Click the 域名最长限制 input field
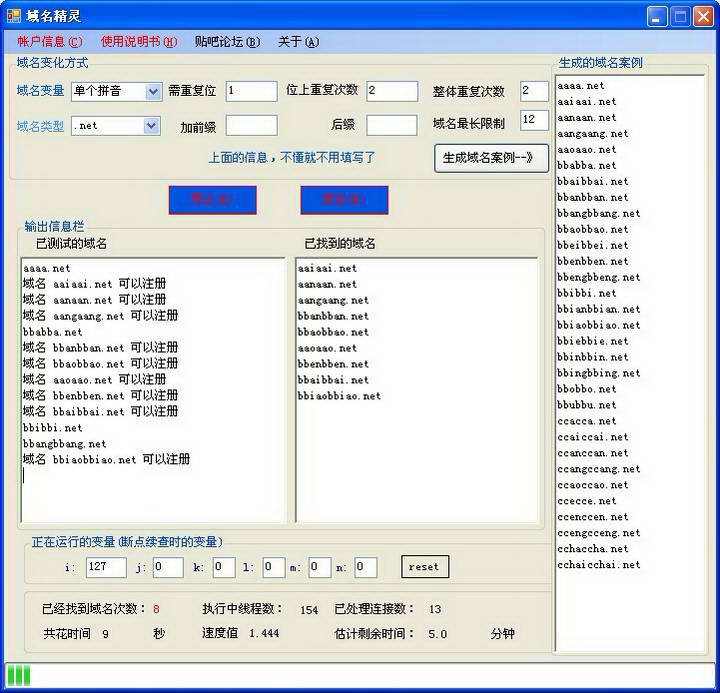Image resolution: width=720 pixels, height=693 pixels. click(534, 120)
